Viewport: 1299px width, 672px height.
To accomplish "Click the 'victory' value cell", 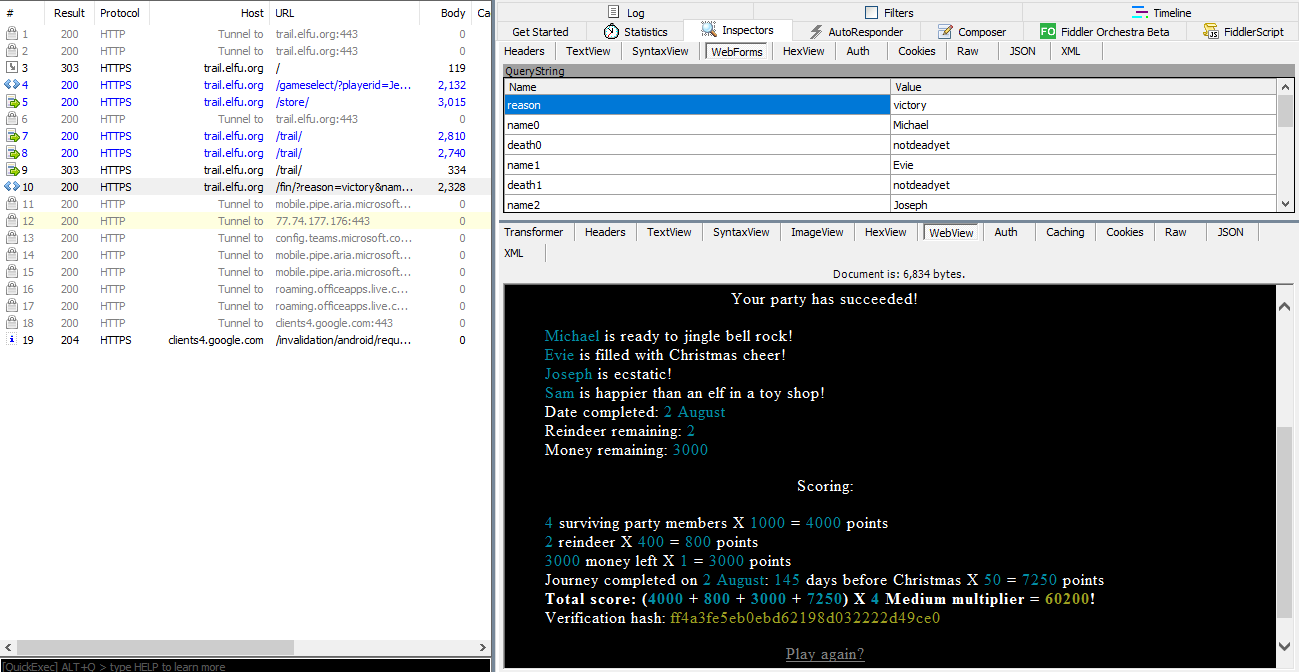I will point(1084,105).
